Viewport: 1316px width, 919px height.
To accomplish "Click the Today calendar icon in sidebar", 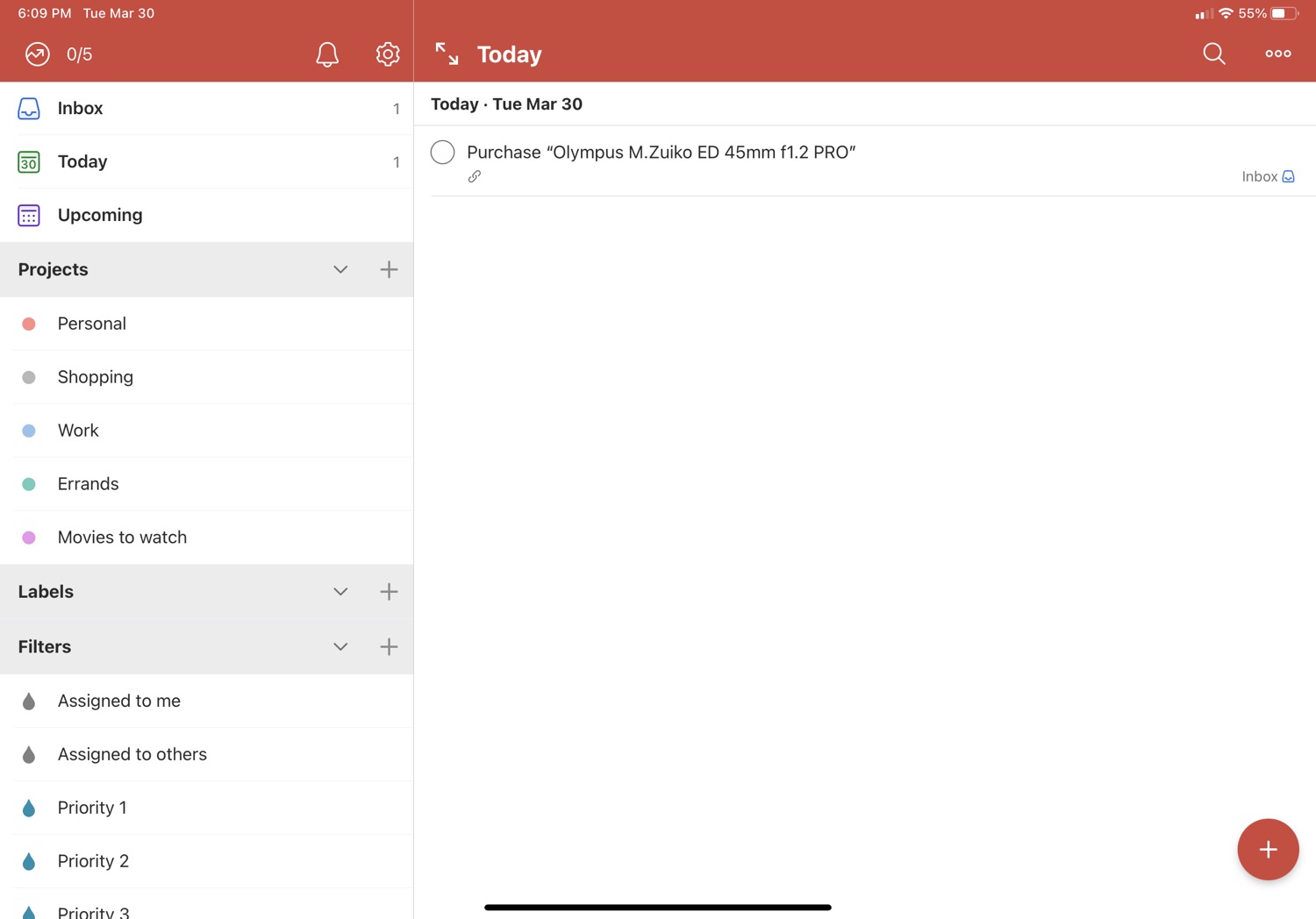I will (29, 162).
